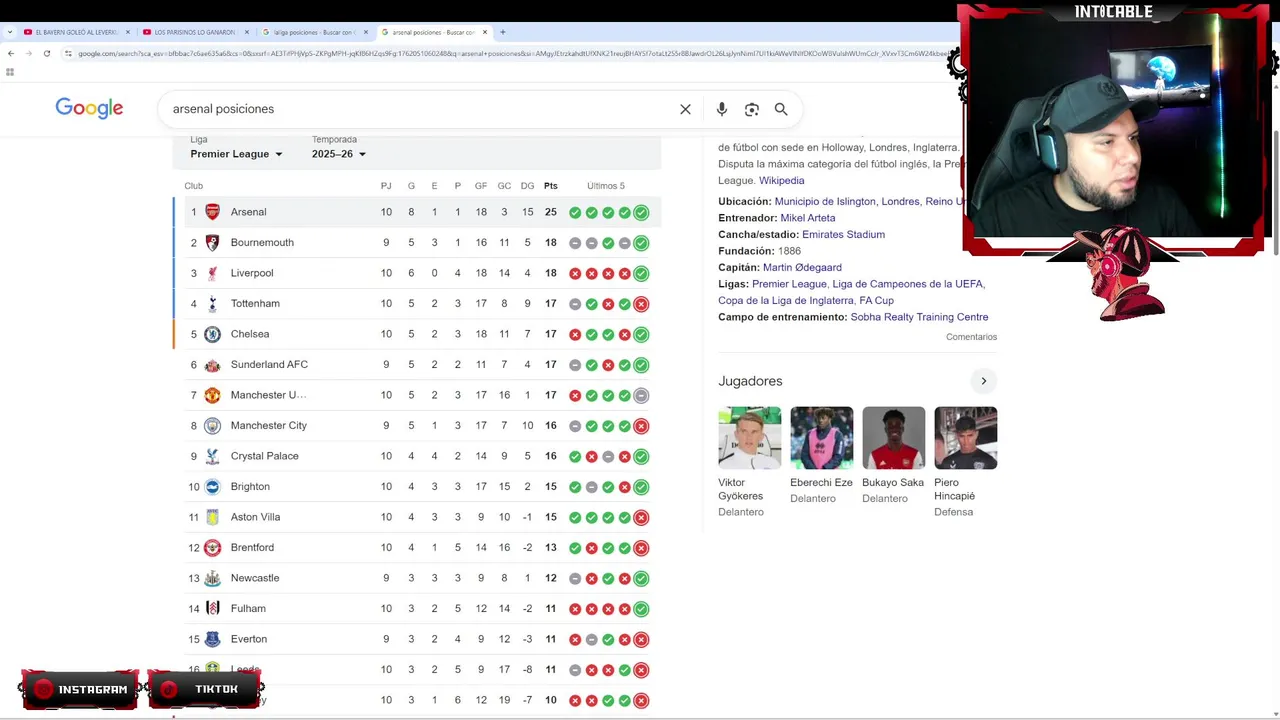The height and width of the screenshot is (720, 1280).
Task: Open Piero Hincapié player photo
Action: (965, 438)
